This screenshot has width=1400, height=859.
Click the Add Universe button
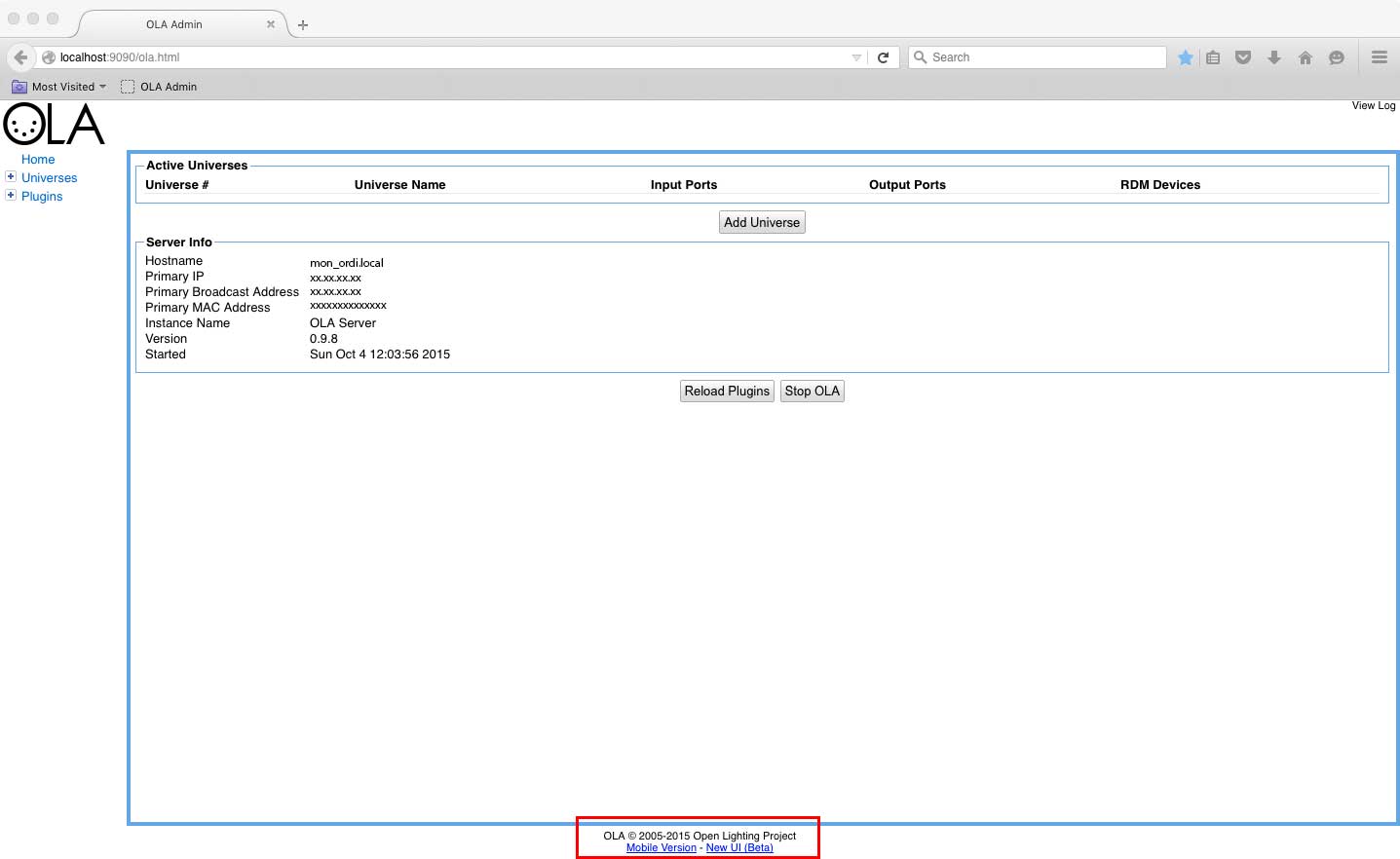pos(762,222)
